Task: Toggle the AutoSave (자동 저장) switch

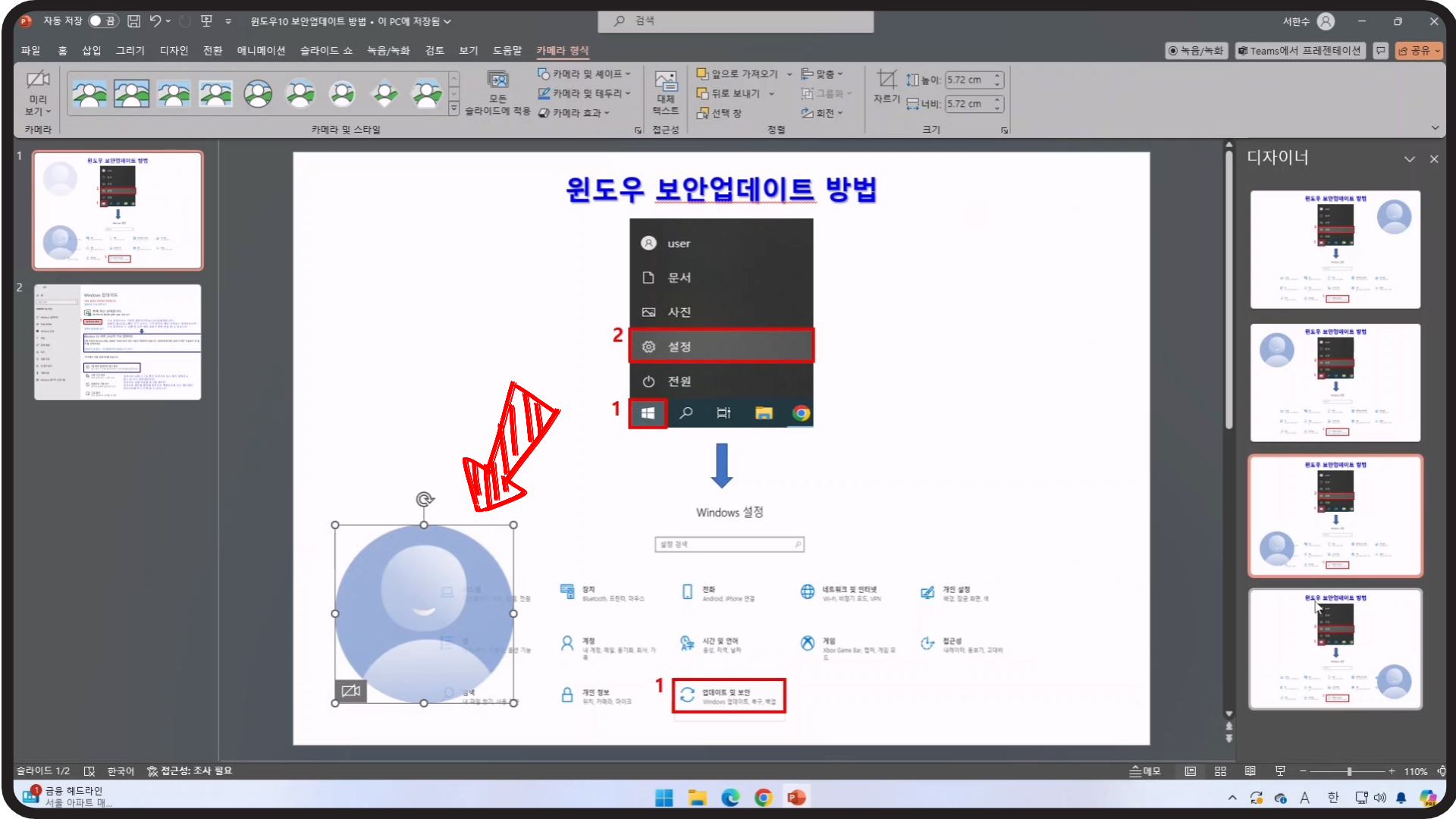Action: (x=102, y=21)
